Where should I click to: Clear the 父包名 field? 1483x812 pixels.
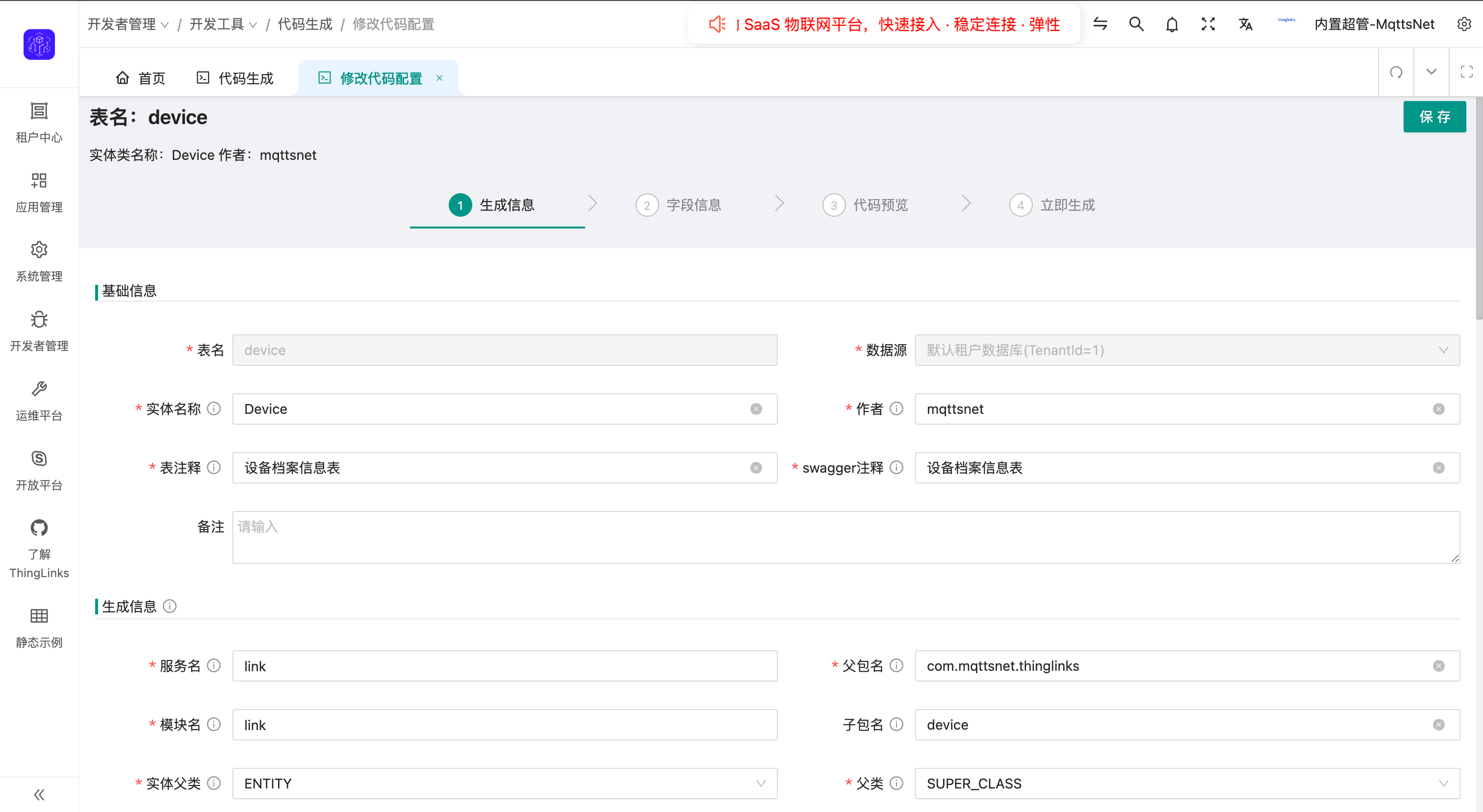point(1439,665)
